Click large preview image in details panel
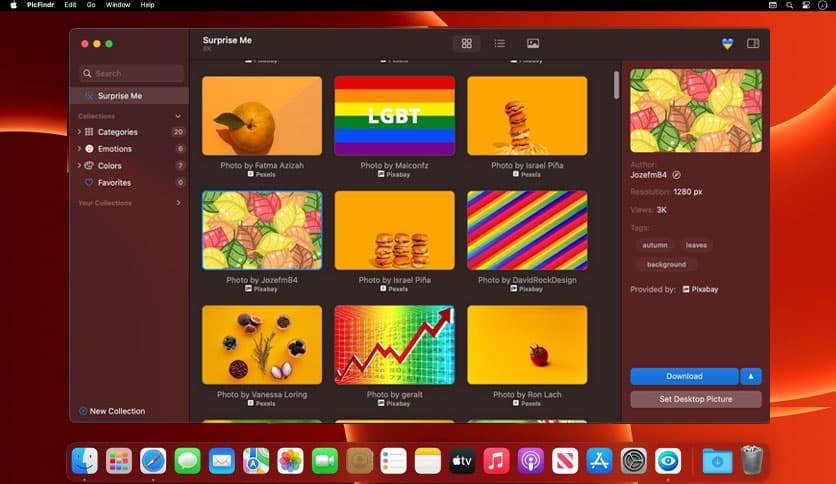Viewport: 836px width, 484px height. point(696,110)
